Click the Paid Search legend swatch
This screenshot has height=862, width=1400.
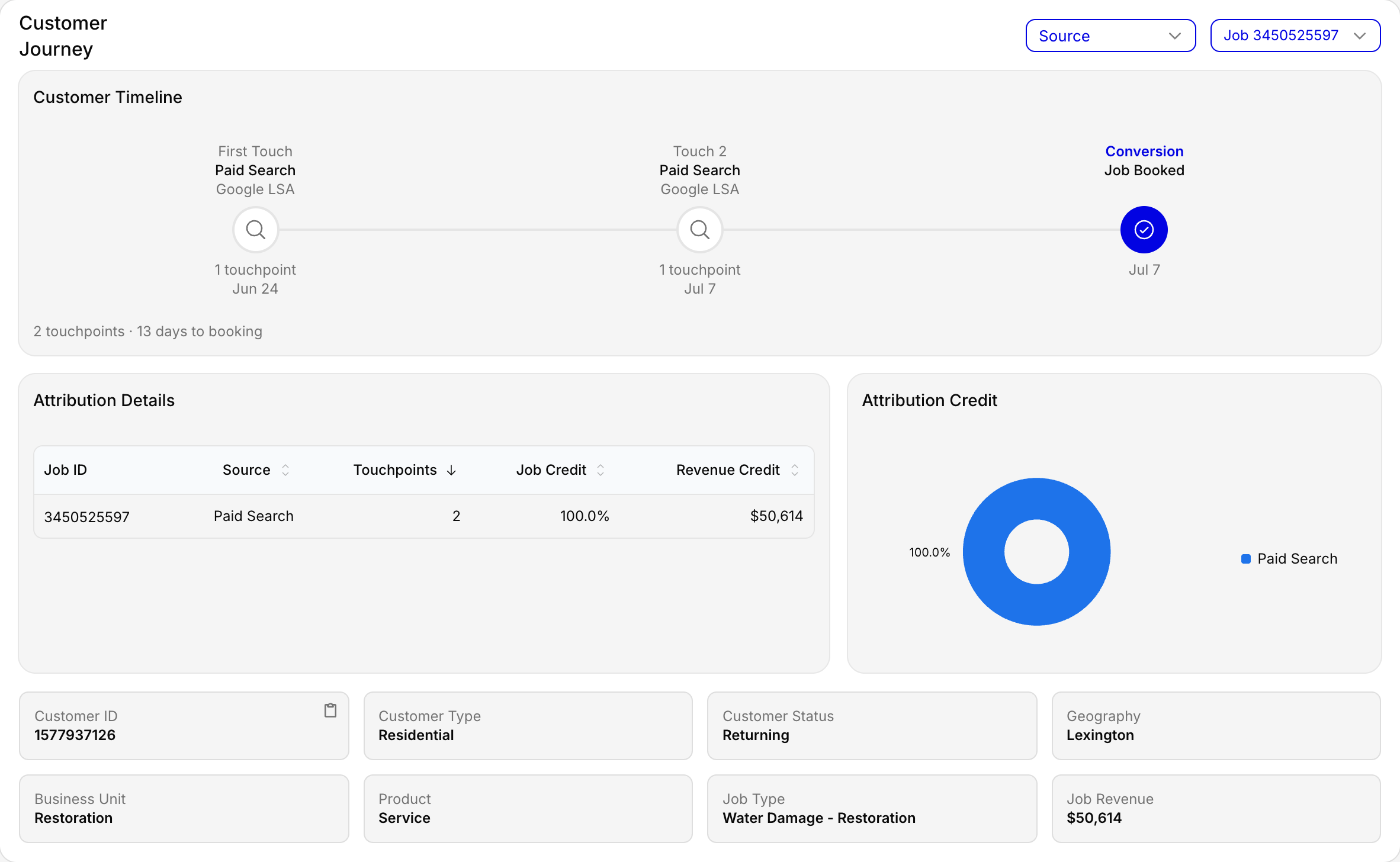point(1246,559)
